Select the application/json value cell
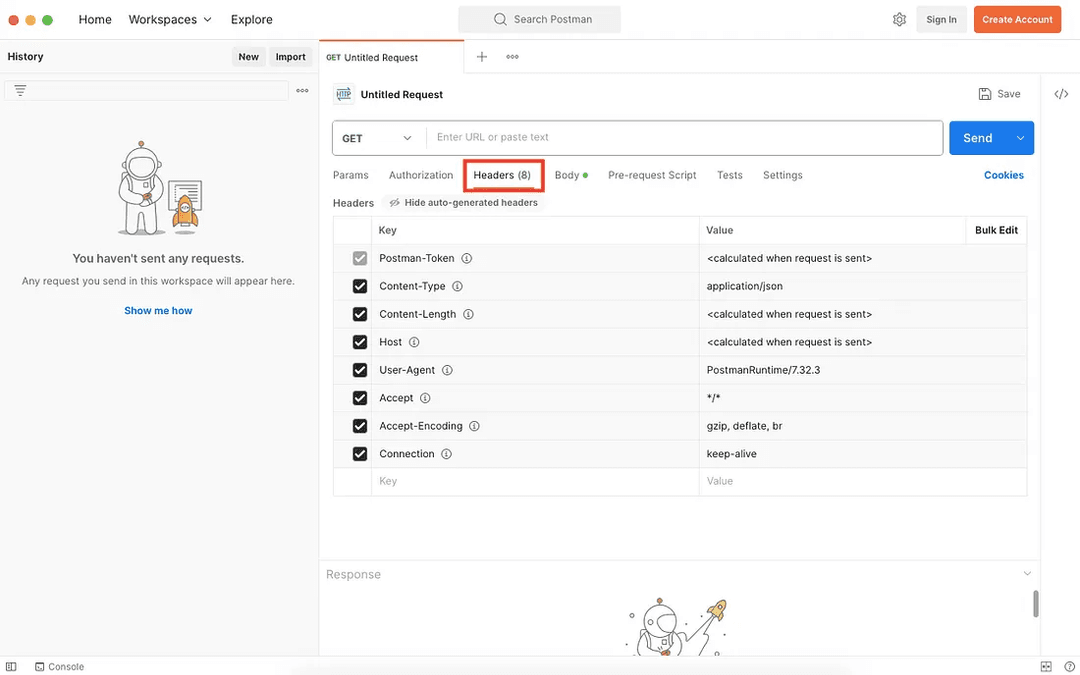Image resolution: width=1080 pixels, height=675 pixels. pos(862,286)
